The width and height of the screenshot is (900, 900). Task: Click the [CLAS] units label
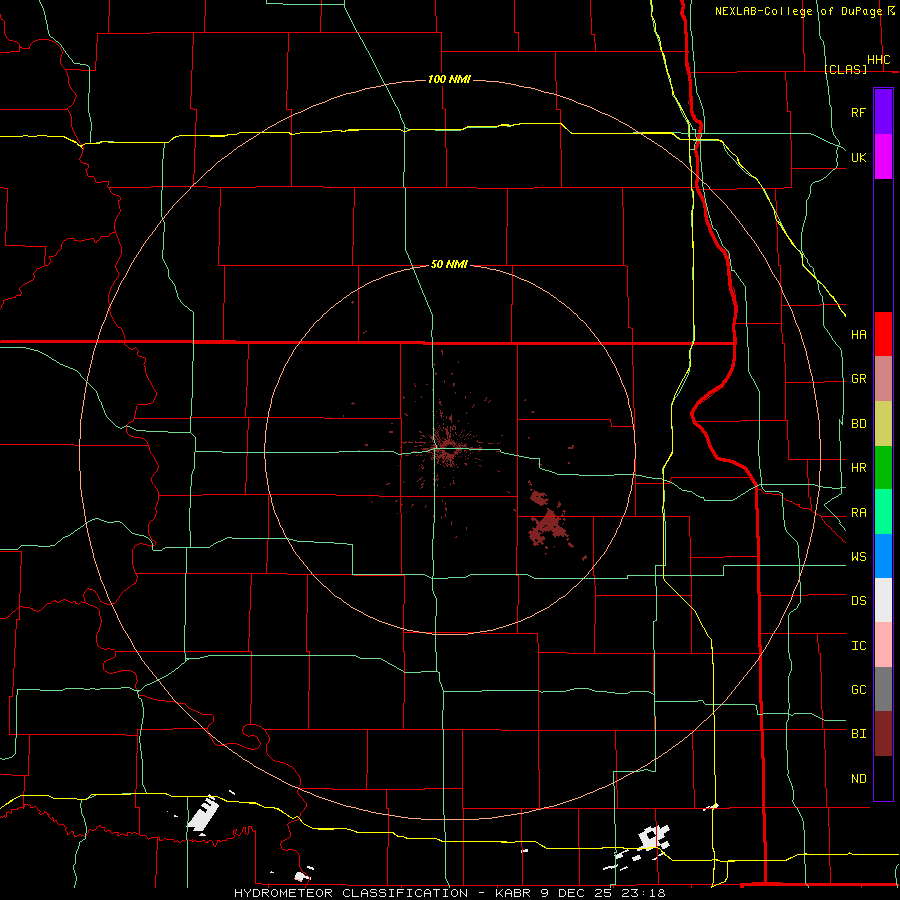[x=845, y=69]
